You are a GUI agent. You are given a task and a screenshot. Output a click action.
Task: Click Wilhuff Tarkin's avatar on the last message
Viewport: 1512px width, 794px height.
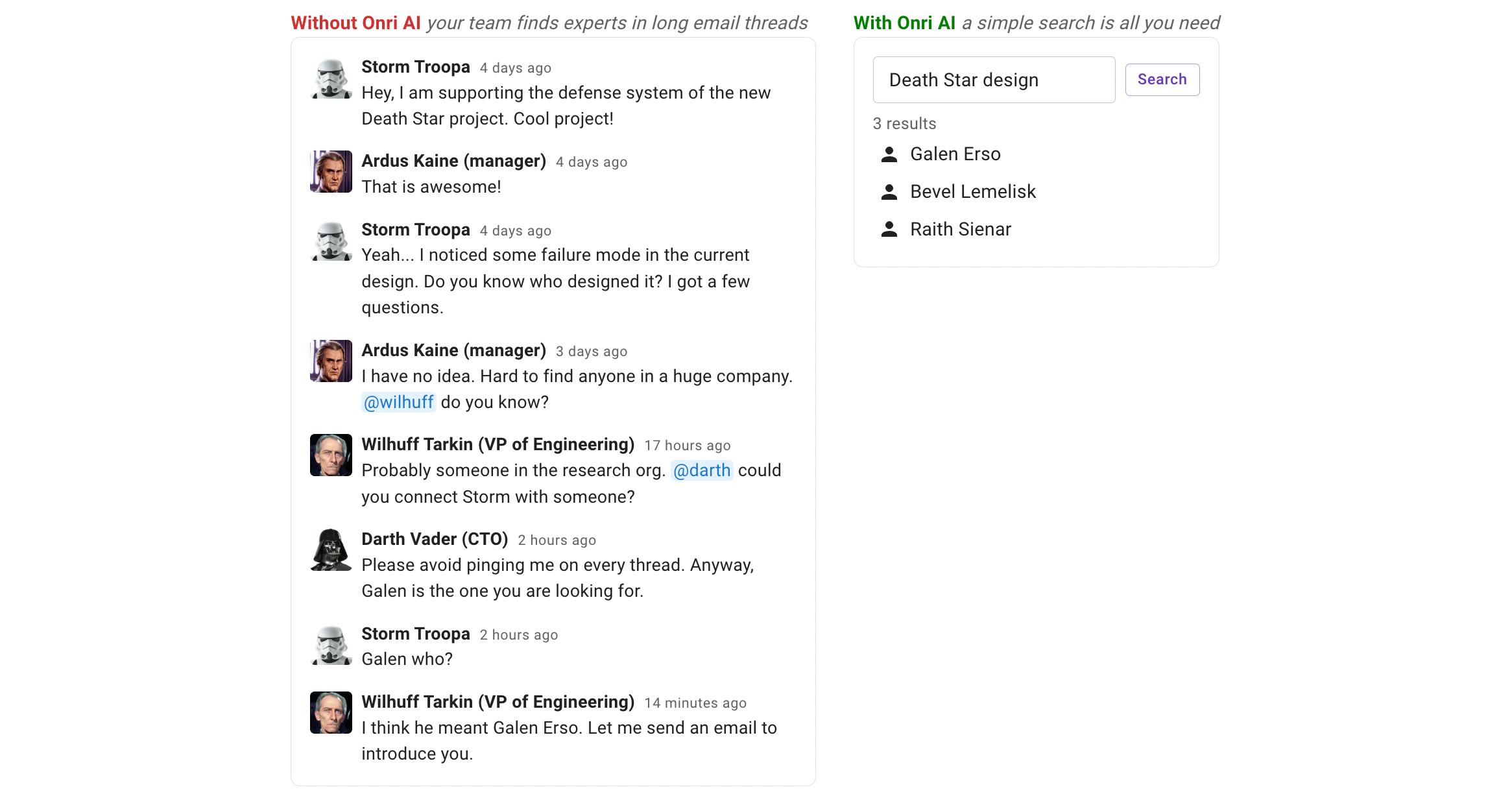coord(331,713)
